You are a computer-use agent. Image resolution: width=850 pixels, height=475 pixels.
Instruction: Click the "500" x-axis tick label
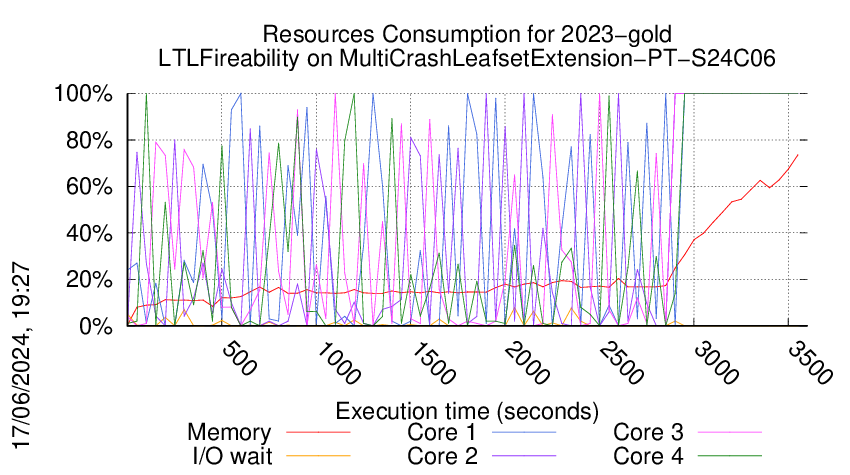[239, 359]
